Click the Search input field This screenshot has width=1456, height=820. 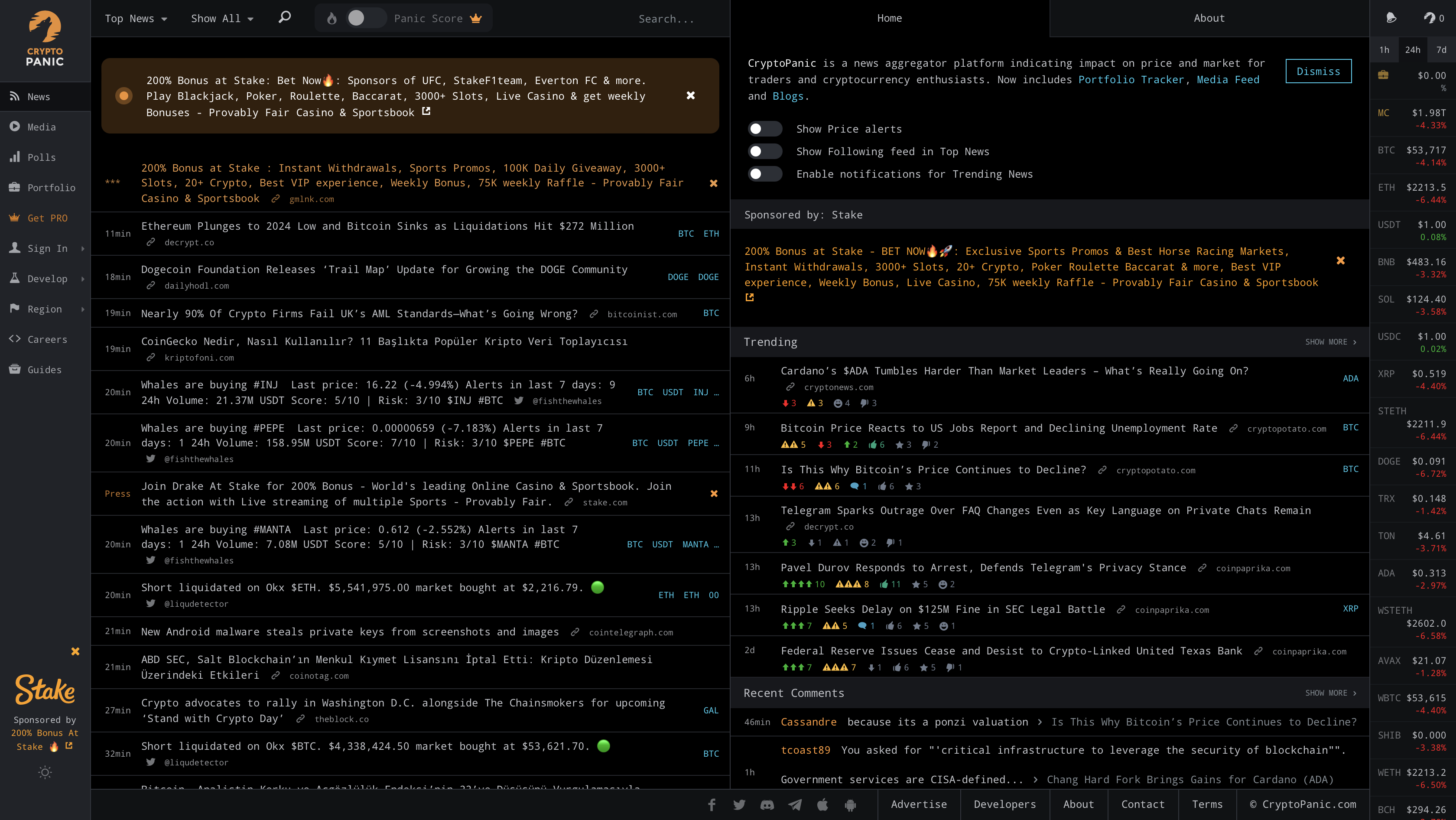pyautogui.click(x=667, y=19)
